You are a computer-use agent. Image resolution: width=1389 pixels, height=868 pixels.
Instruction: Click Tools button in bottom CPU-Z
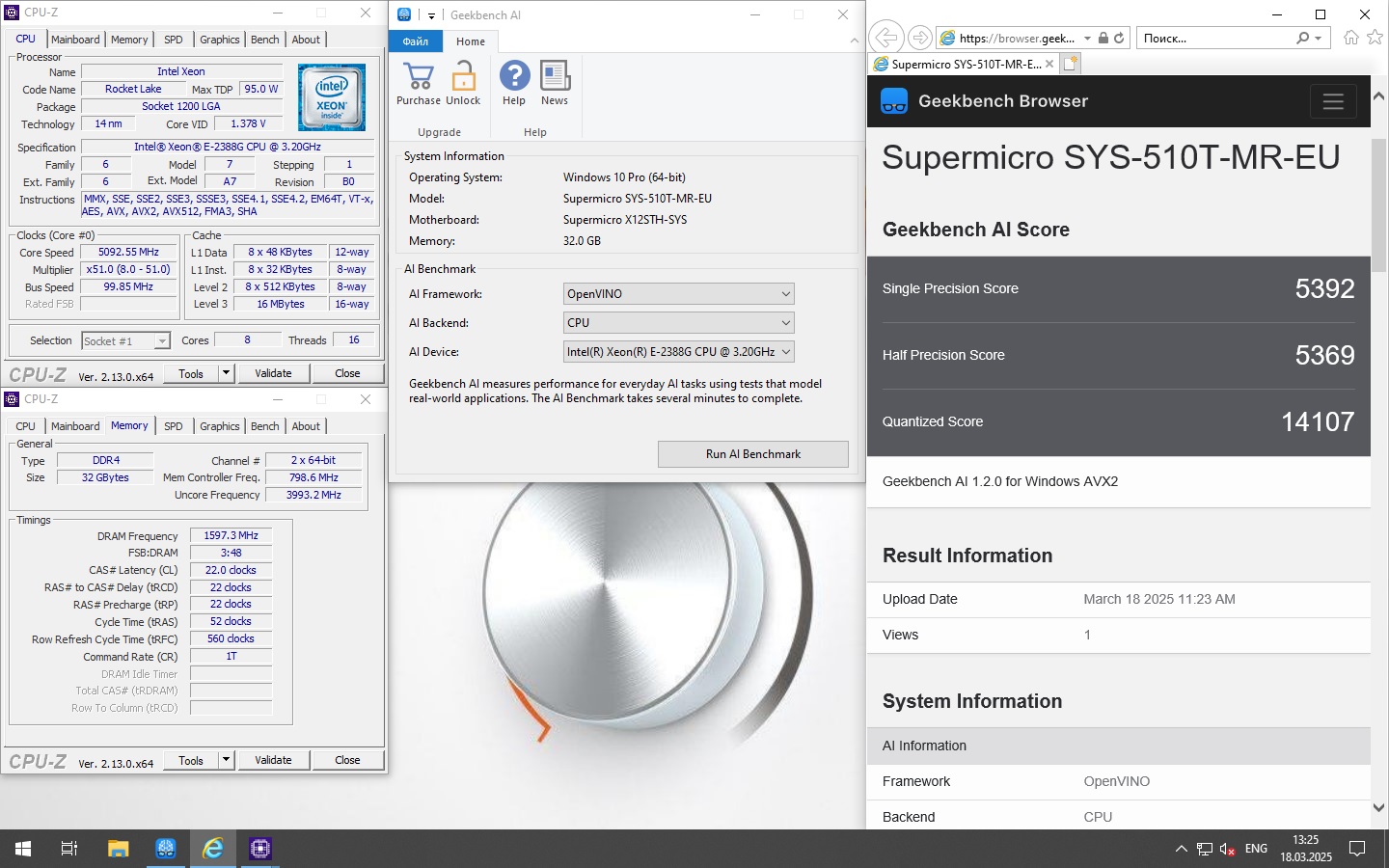pyautogui.click(x=191, y=760)
